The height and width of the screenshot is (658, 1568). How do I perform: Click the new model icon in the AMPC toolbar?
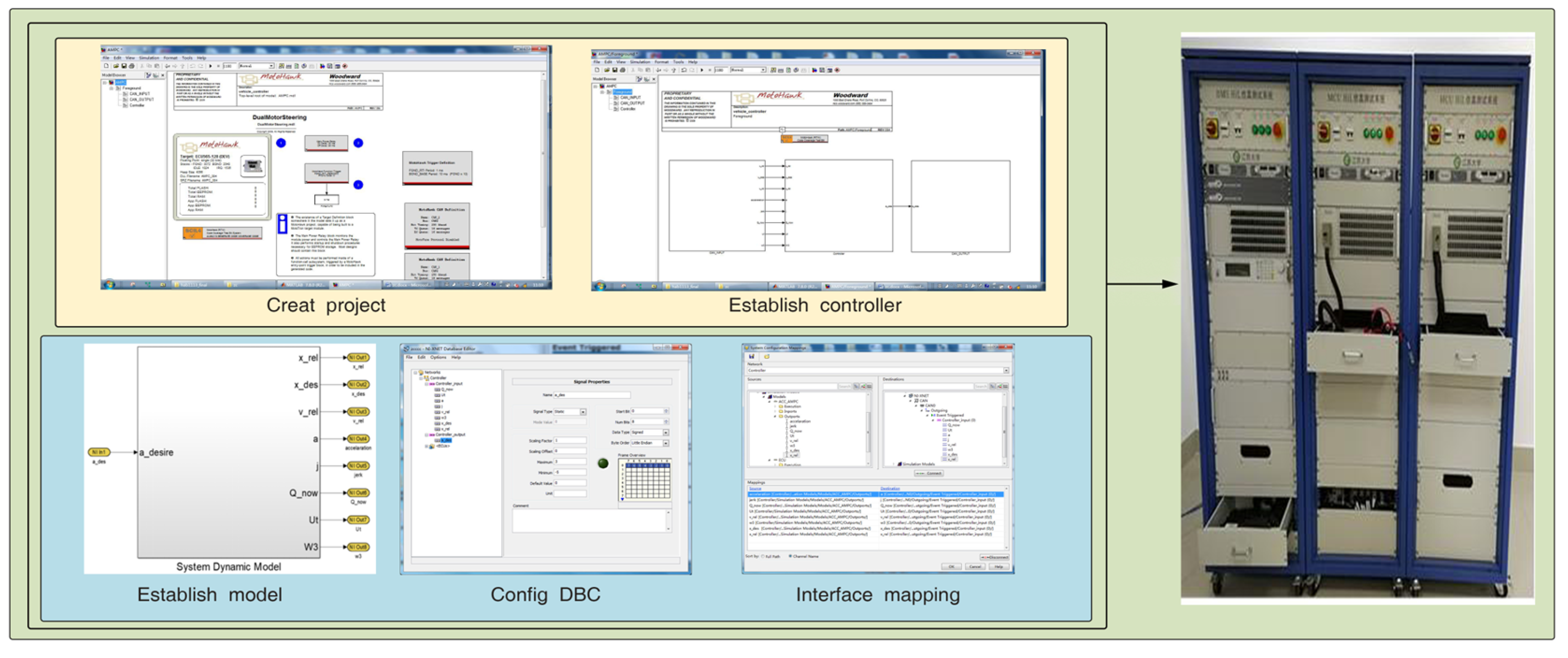(x=107, y=66)
